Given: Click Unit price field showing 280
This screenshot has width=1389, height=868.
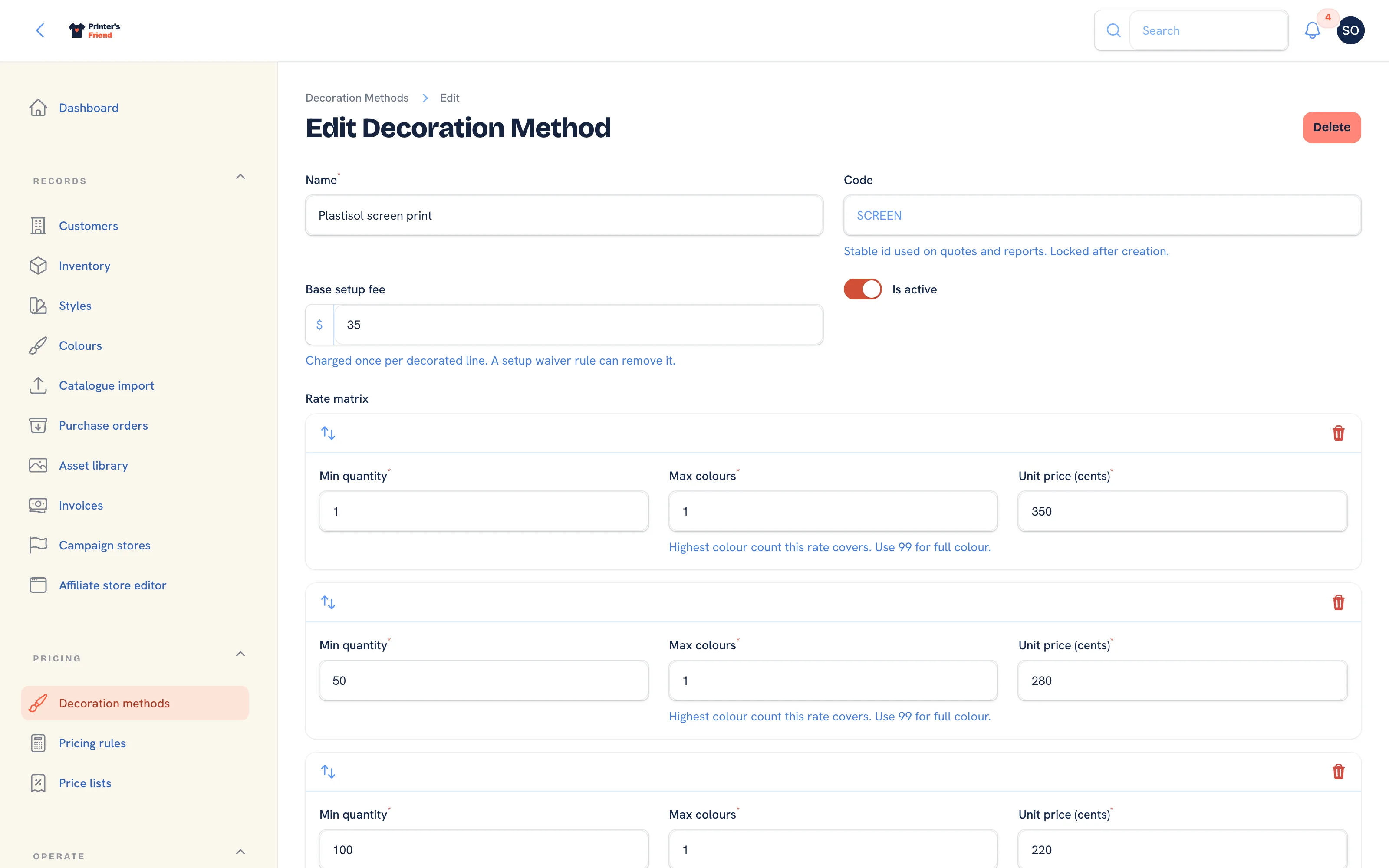Looking at the screenshot, I should click(x=1182, y=681).
